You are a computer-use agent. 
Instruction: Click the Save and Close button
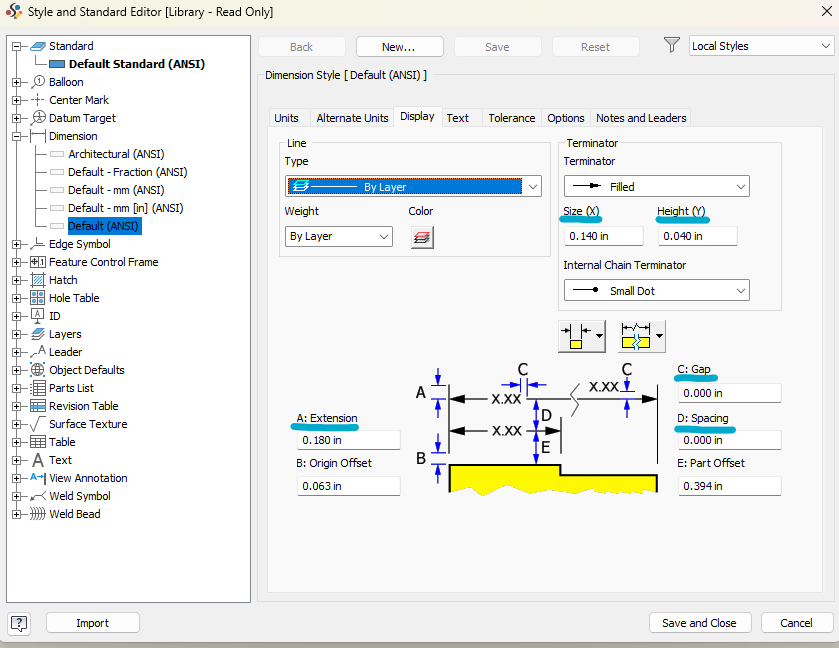tap(700, 622)
